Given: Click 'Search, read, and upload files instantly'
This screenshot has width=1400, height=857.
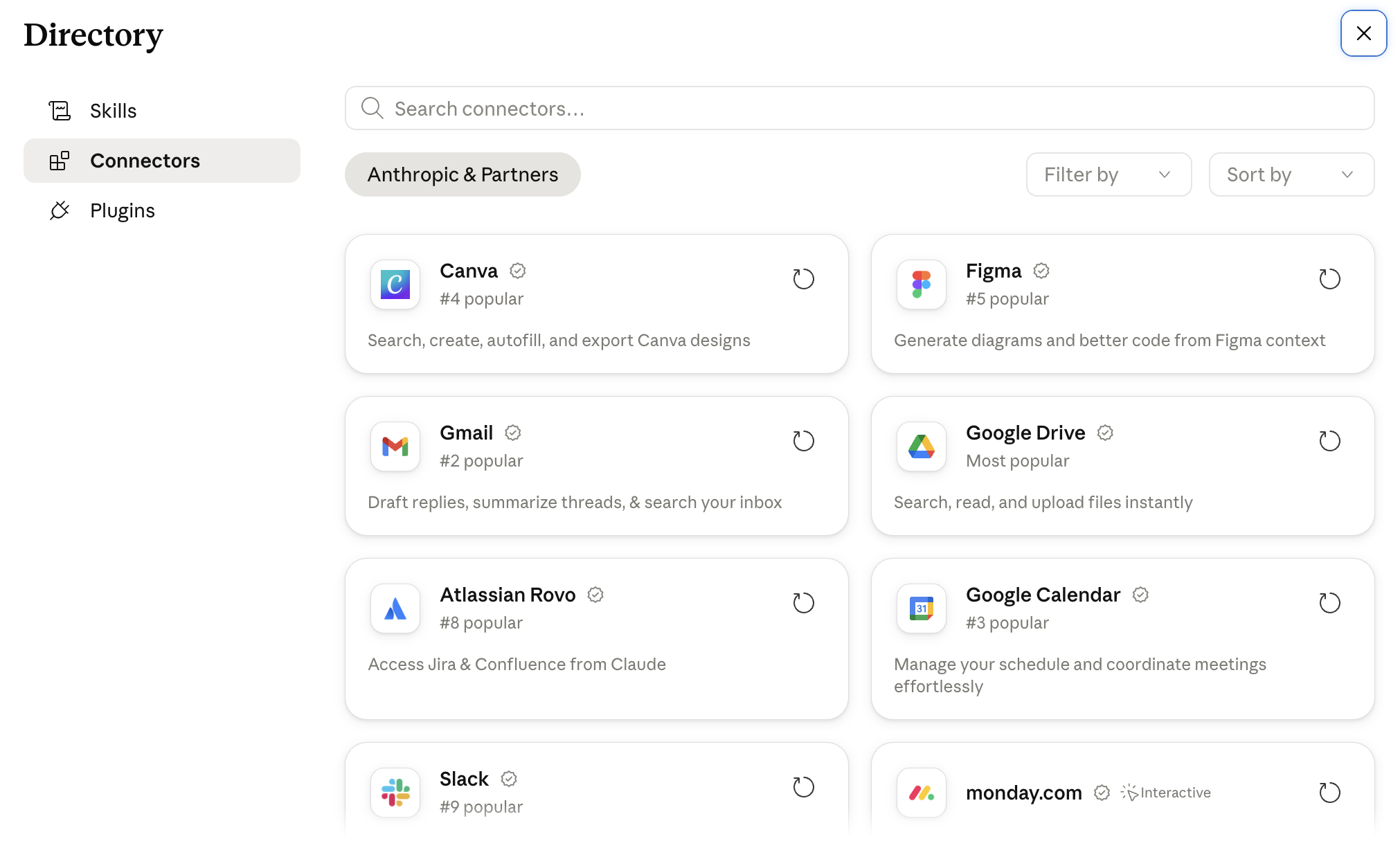Looking at the screenshot, I should pos(1043,503).
